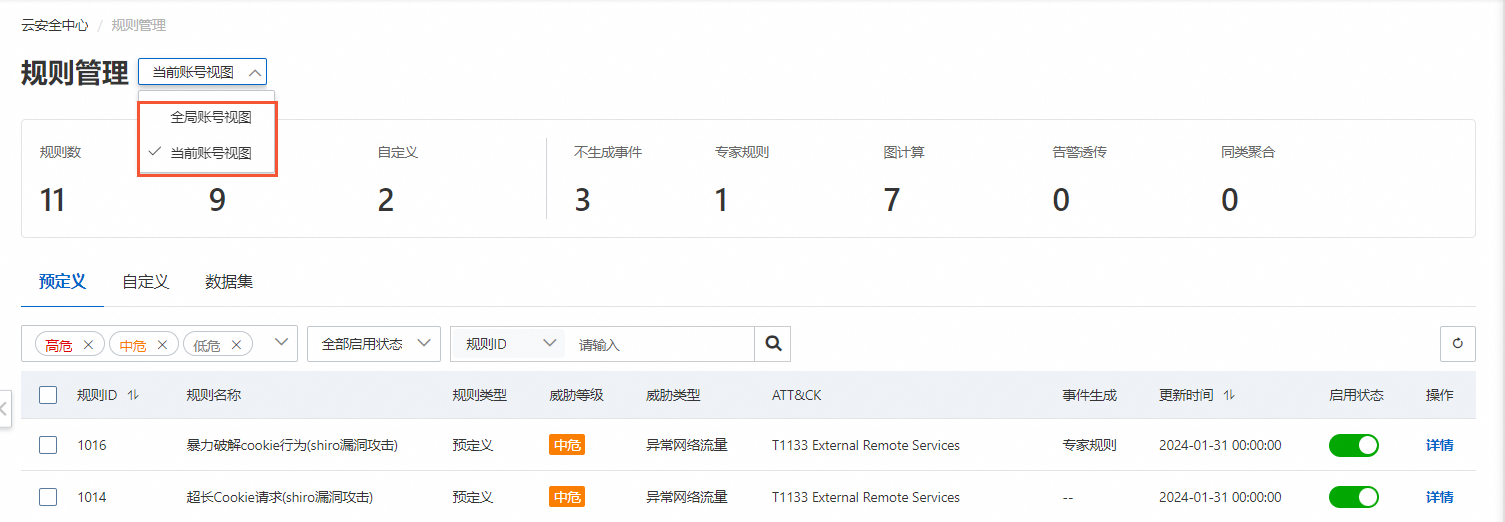Remove the 低危 filter tag
1505x522 pixels.
point(236,344)
